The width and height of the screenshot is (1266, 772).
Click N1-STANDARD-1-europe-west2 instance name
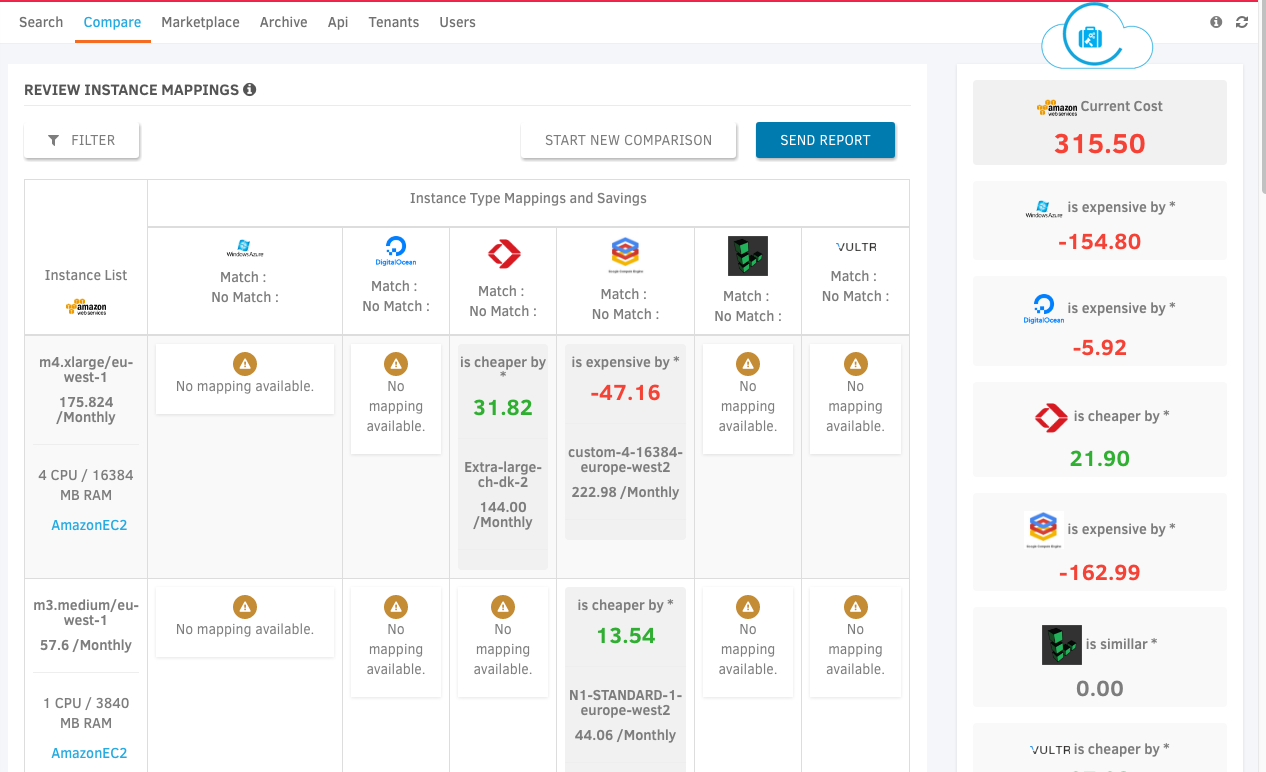625,703
